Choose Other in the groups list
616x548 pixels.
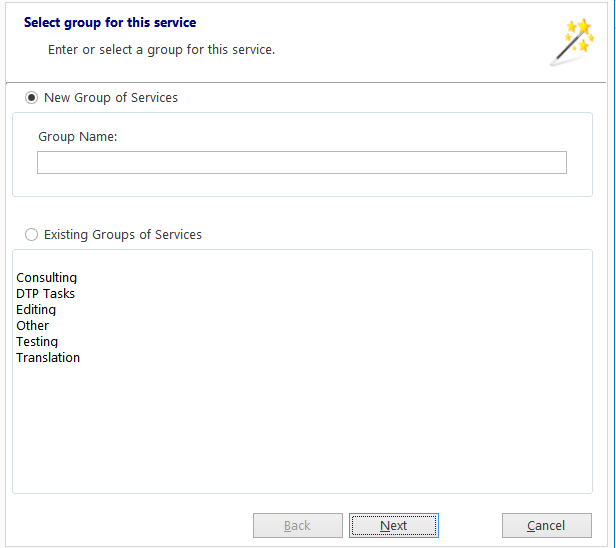[x=33, y=326]
